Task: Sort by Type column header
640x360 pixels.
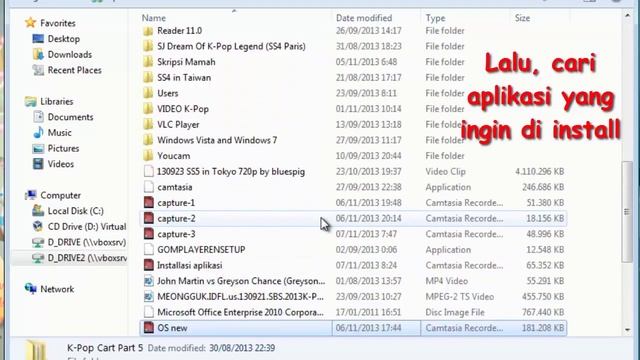Action: 435,18
